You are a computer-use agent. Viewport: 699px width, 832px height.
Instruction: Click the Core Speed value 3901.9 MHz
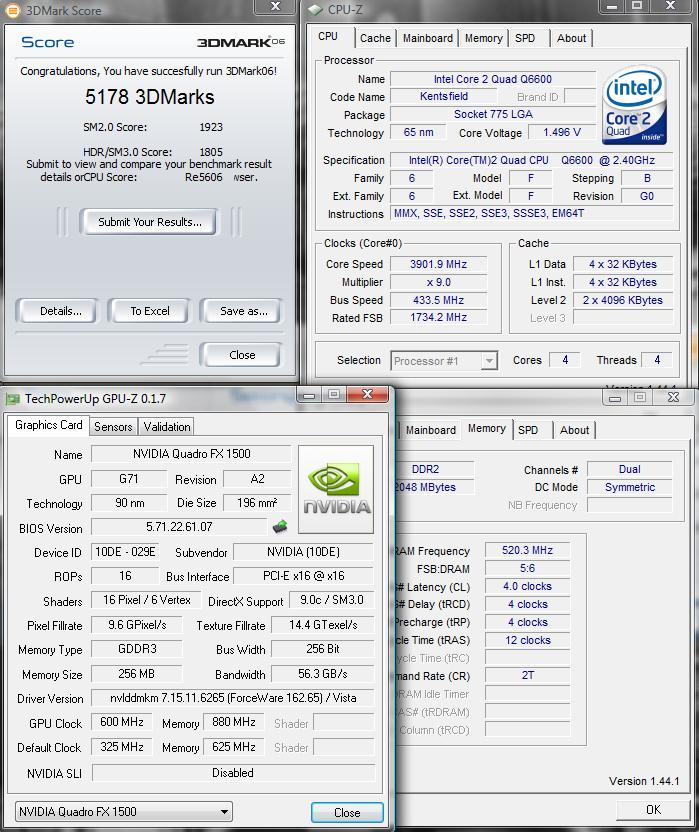tap(438, 264)
